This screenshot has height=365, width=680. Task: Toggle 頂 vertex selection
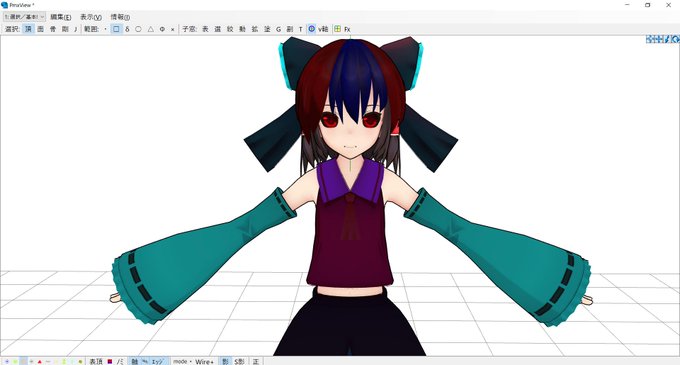click(x=28, y=29)
